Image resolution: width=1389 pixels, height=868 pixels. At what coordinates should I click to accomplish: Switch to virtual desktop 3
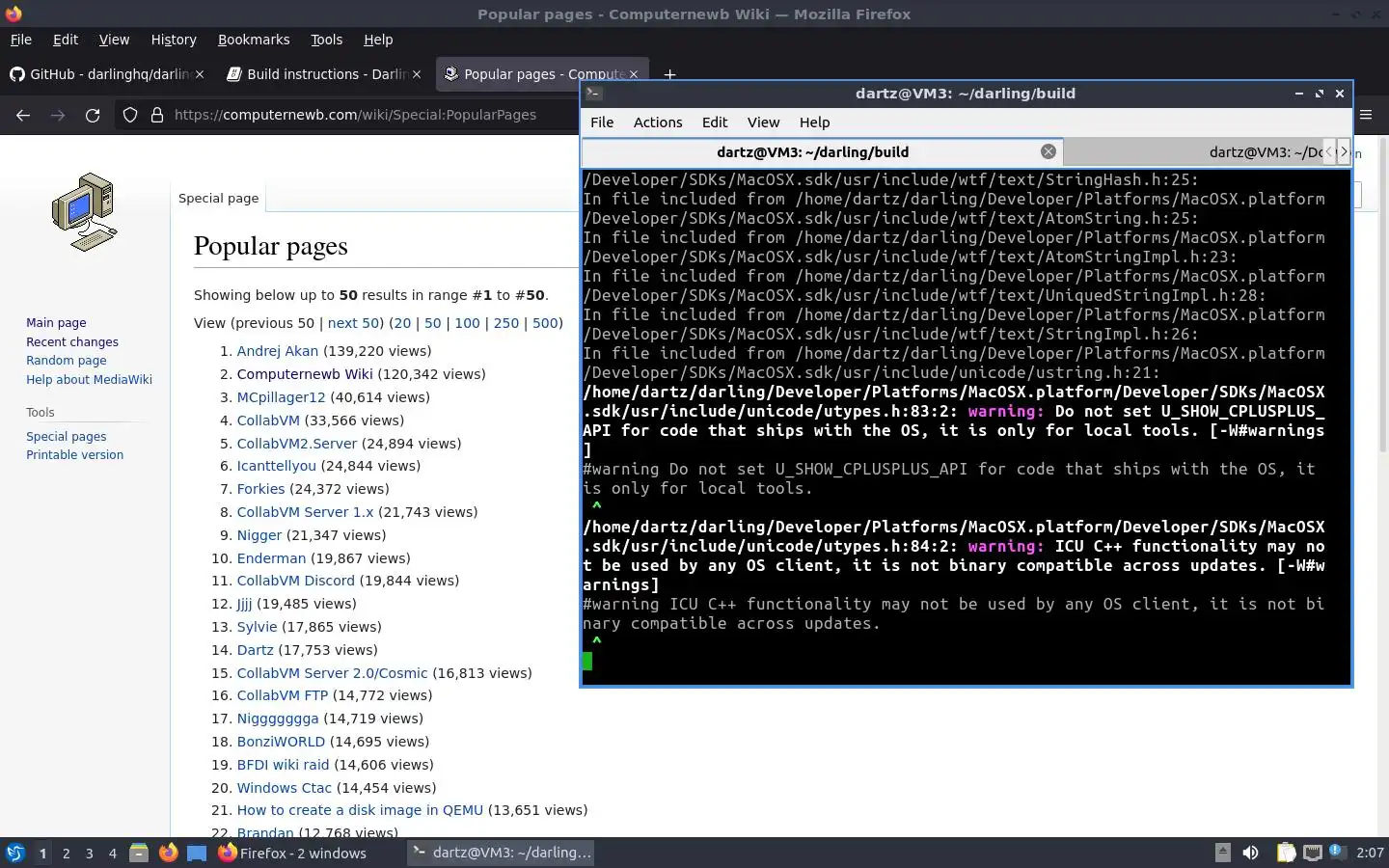point(90,853)
